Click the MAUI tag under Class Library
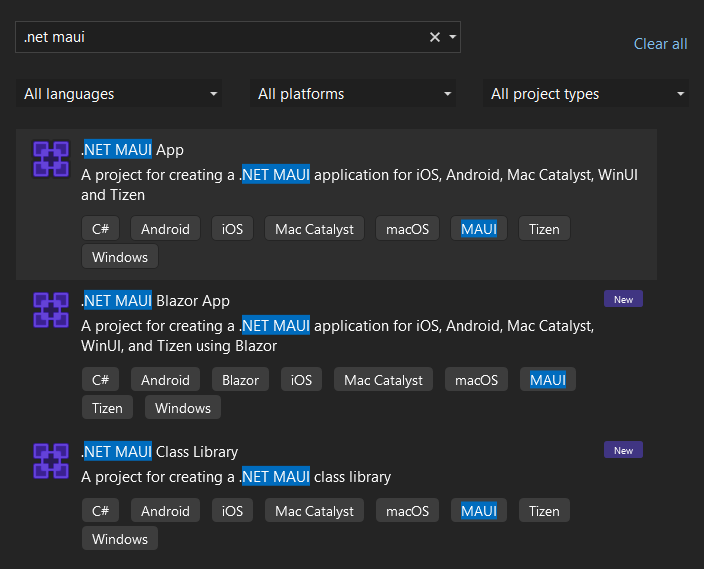The image size is (704, 569). pos(479,511)
